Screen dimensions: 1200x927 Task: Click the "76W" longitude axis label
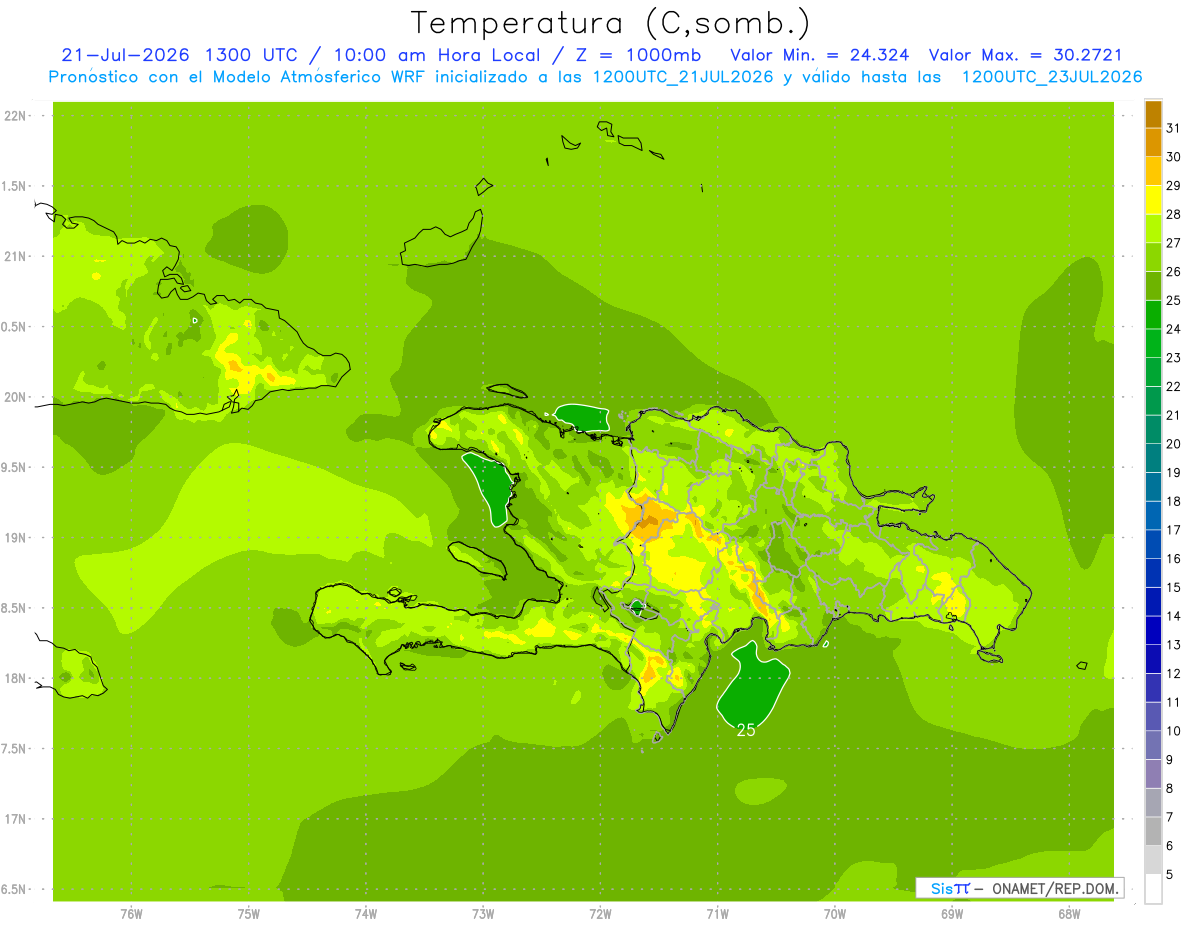131,914
